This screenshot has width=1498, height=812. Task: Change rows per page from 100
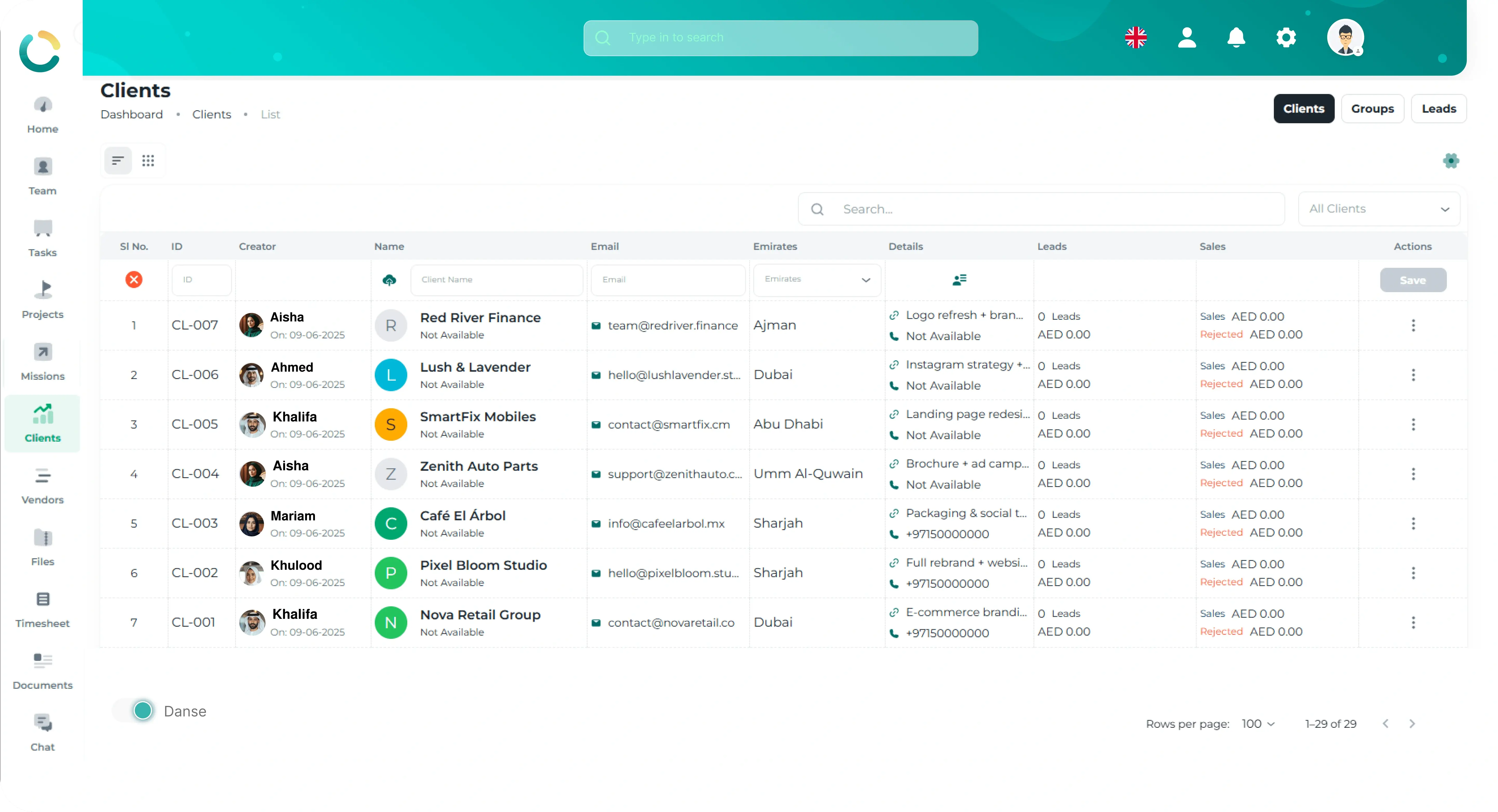pyautogui.click(x=1258, y=724)
